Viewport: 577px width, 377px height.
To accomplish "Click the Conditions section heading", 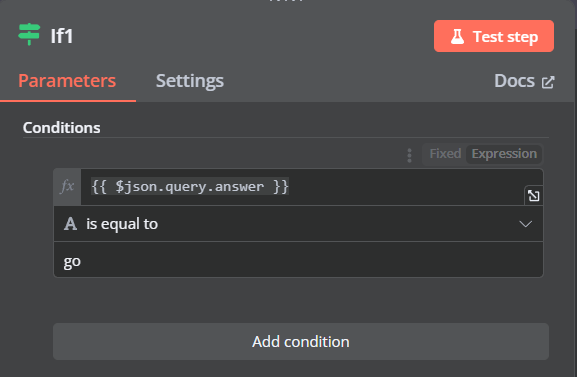I will 61,128.
